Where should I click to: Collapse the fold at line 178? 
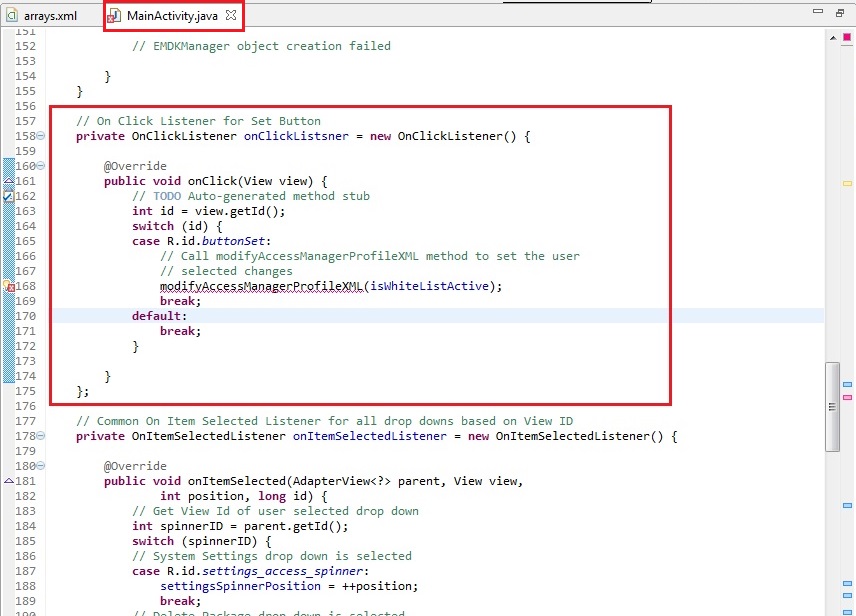click(x=40, y=436)
